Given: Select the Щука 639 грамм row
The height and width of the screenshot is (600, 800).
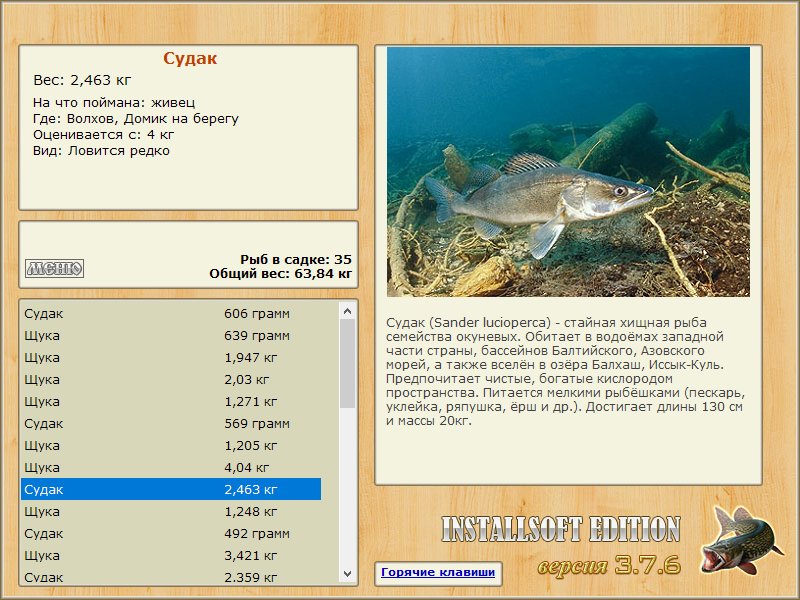Looking at the screenshot, I should pos(171,335).
